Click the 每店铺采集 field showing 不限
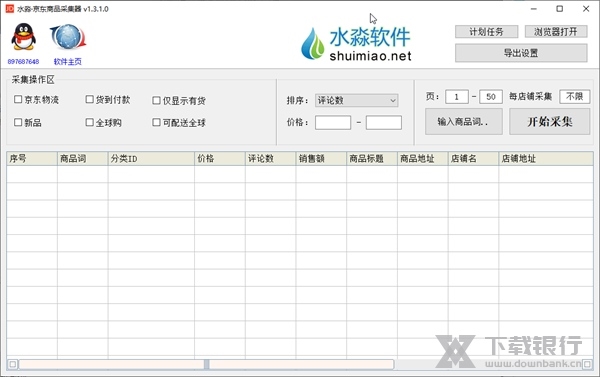This screenshot has height=377, width=600. pos(574,96)
